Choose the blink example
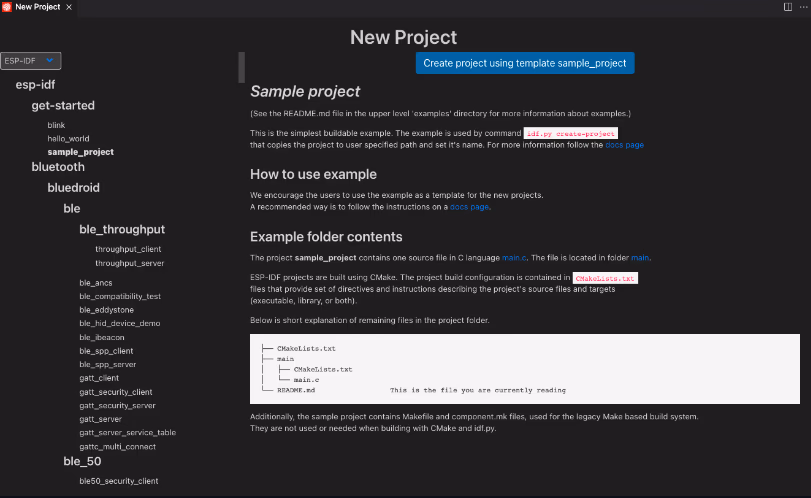This screenshot has height=498, width=811. (x=56, y=125)
